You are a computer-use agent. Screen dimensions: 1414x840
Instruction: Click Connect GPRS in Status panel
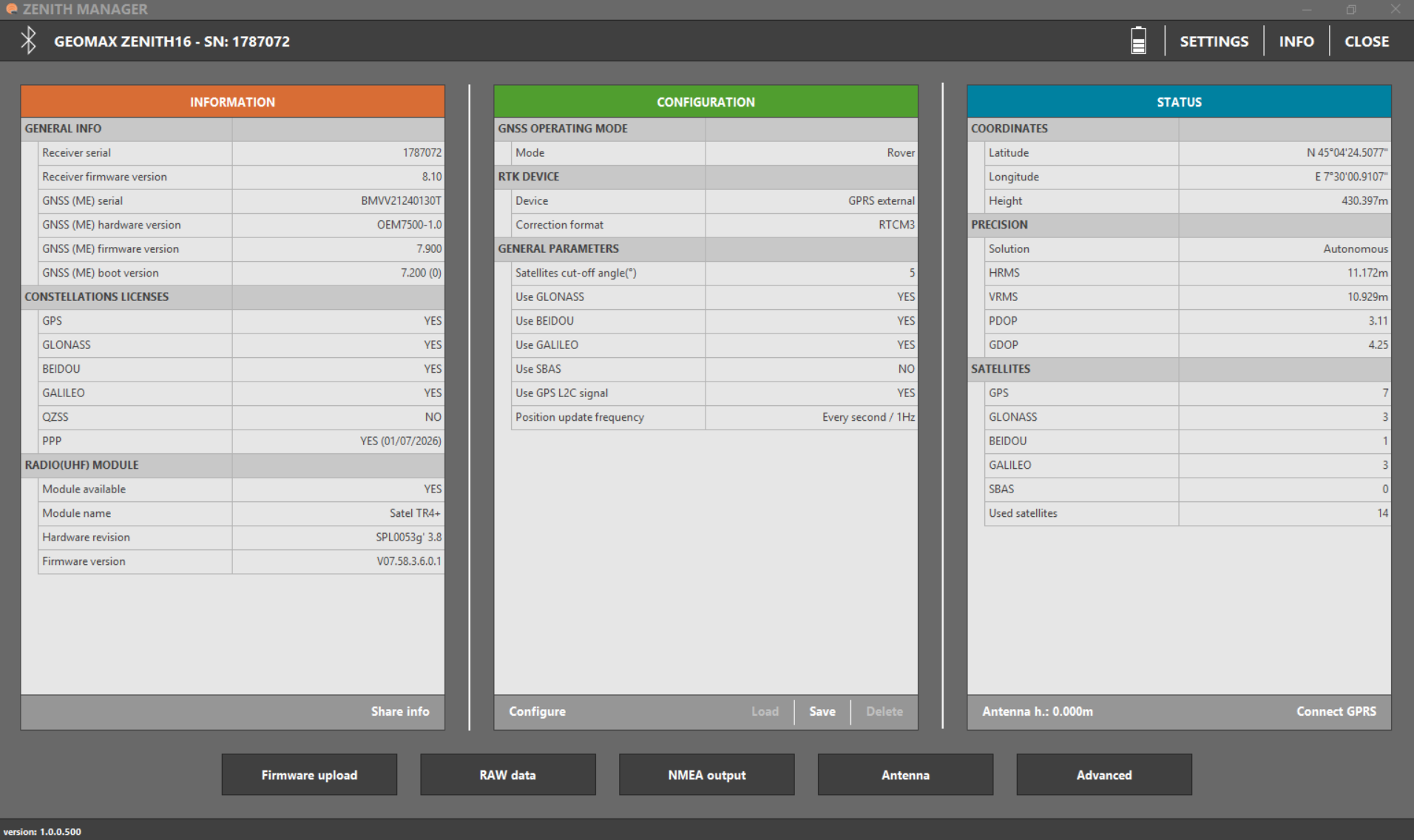pos(1336,711)
